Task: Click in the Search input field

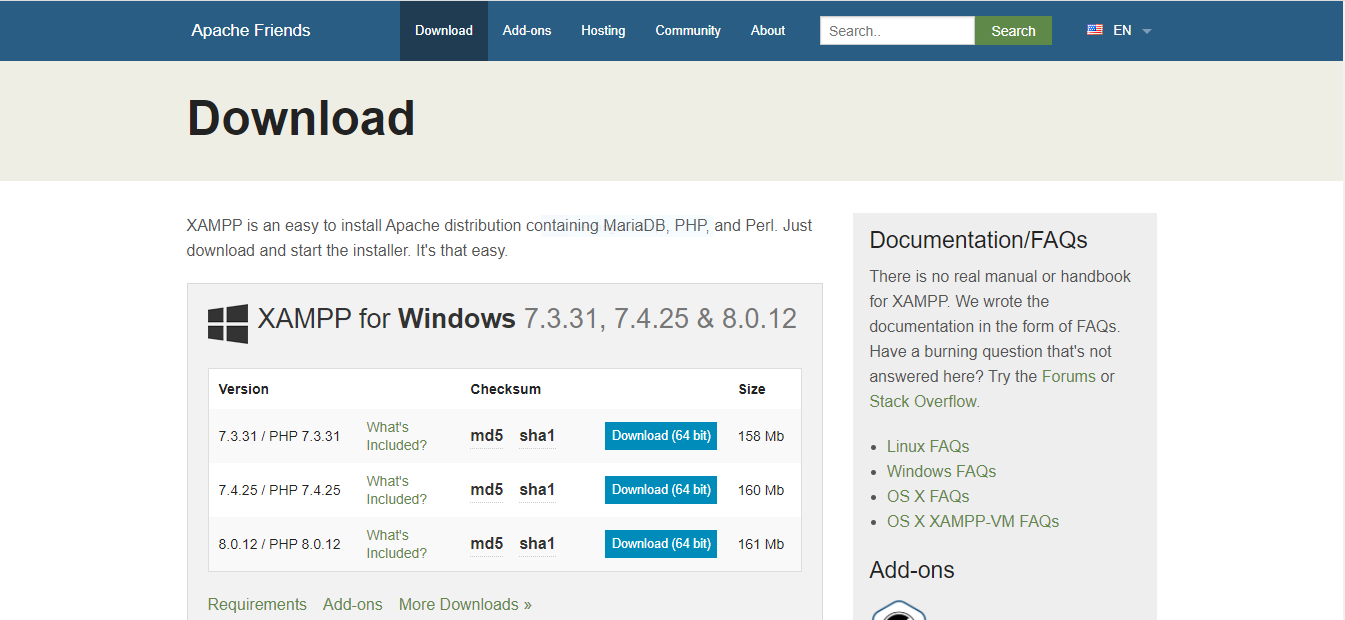Action: (x=896, y=31)
